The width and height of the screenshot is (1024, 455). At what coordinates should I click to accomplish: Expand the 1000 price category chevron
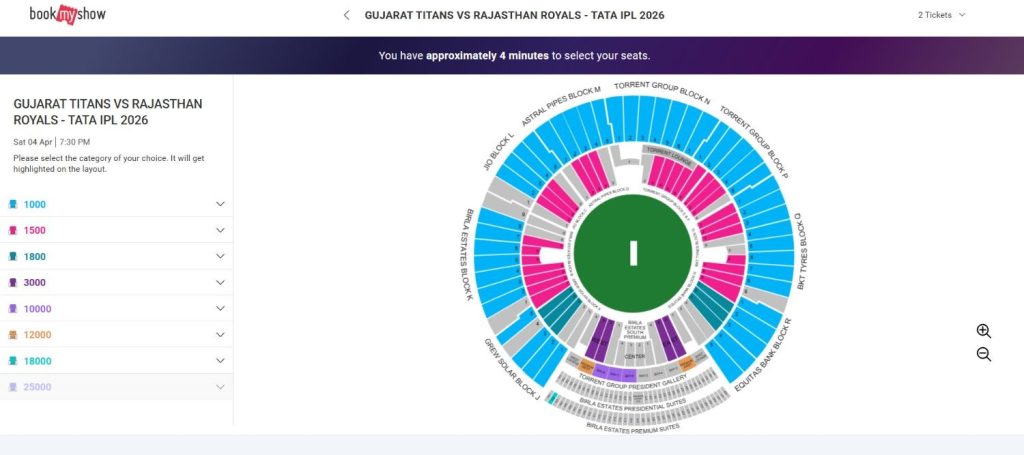(x=220, y=205)
